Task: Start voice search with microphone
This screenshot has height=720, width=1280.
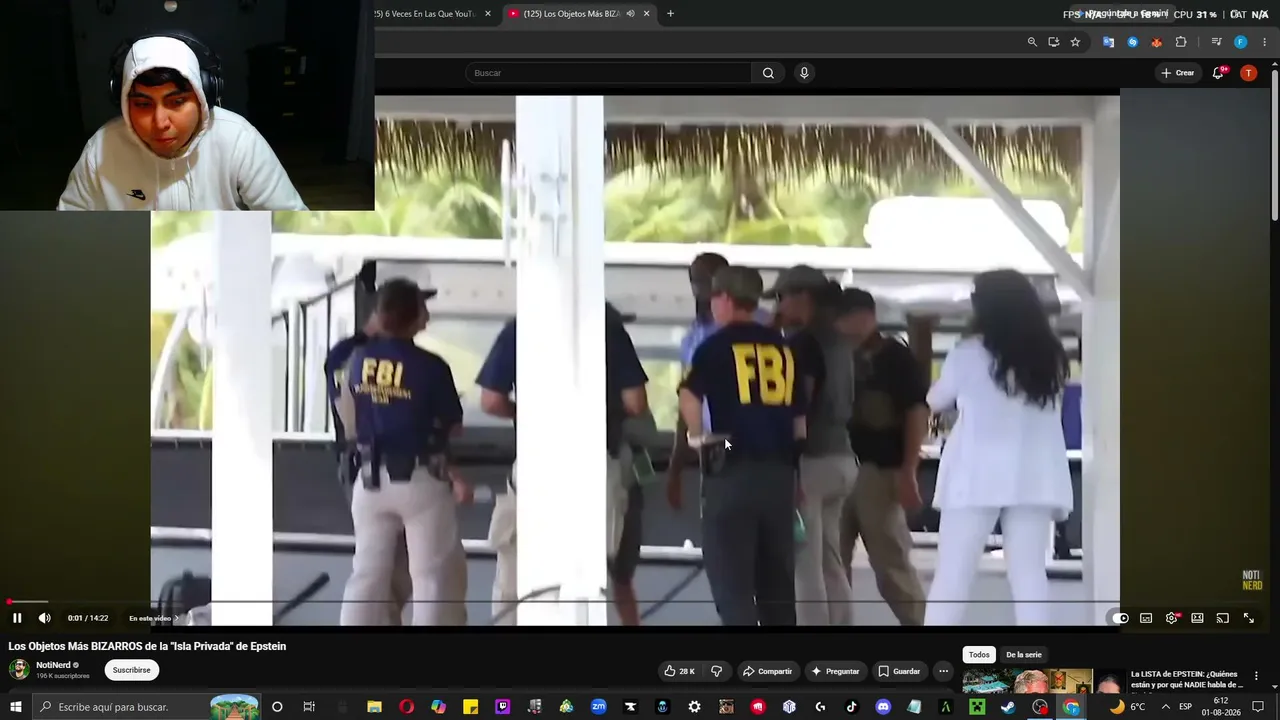Action: pos(803,73)
